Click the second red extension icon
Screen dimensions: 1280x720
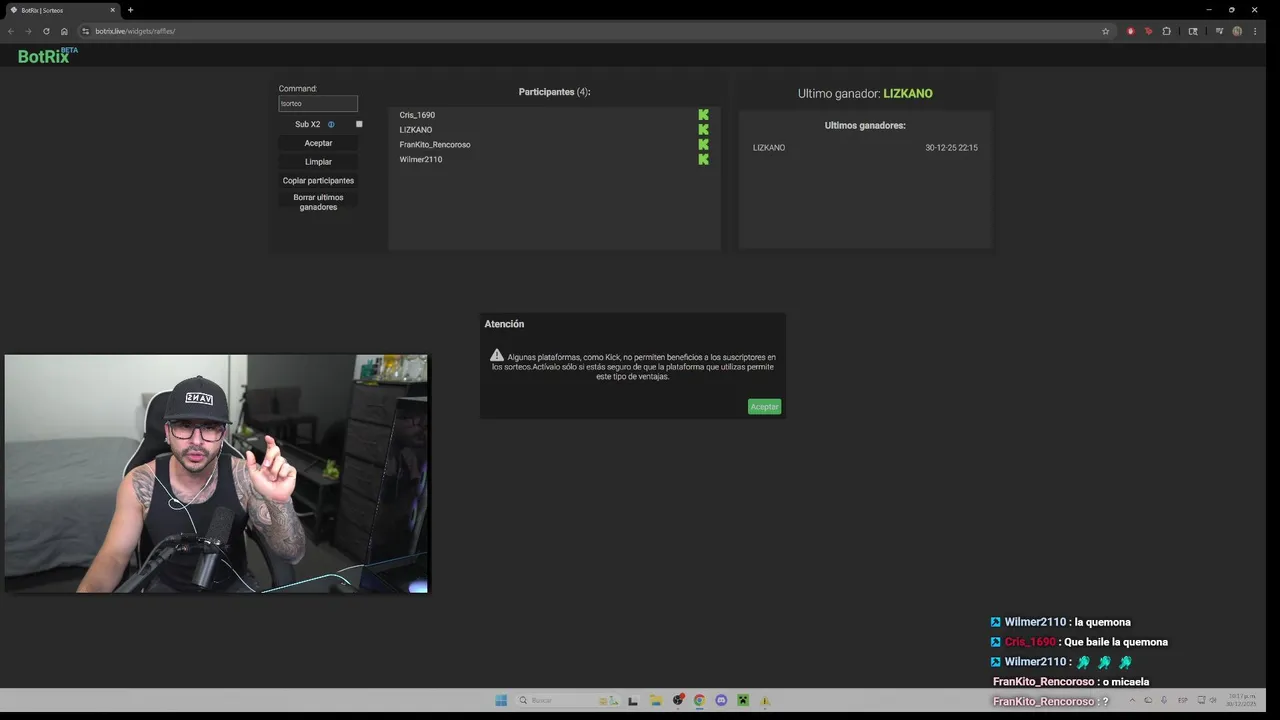pyautogui.click(x=1148, y=31)
